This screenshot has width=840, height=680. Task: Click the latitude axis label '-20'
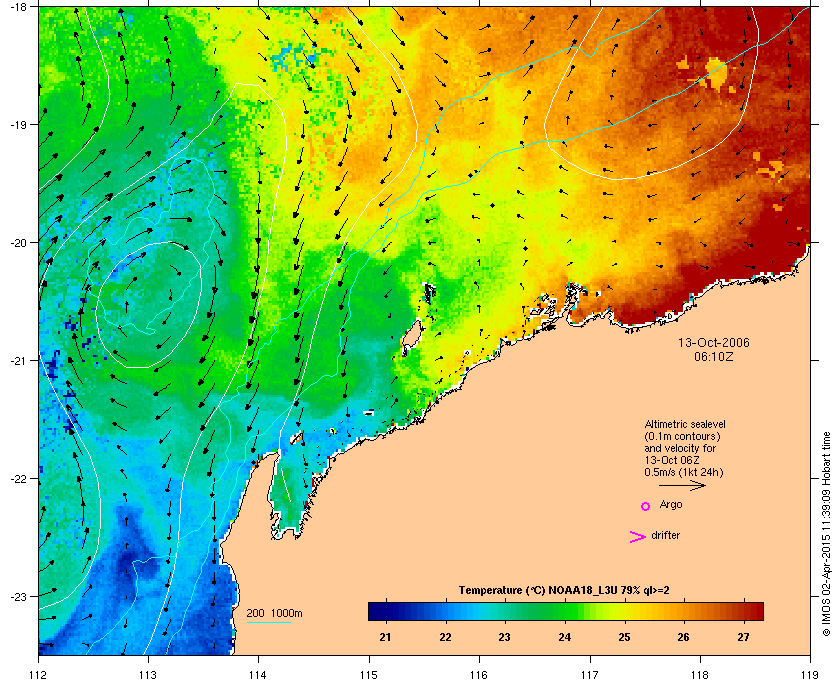18,242
